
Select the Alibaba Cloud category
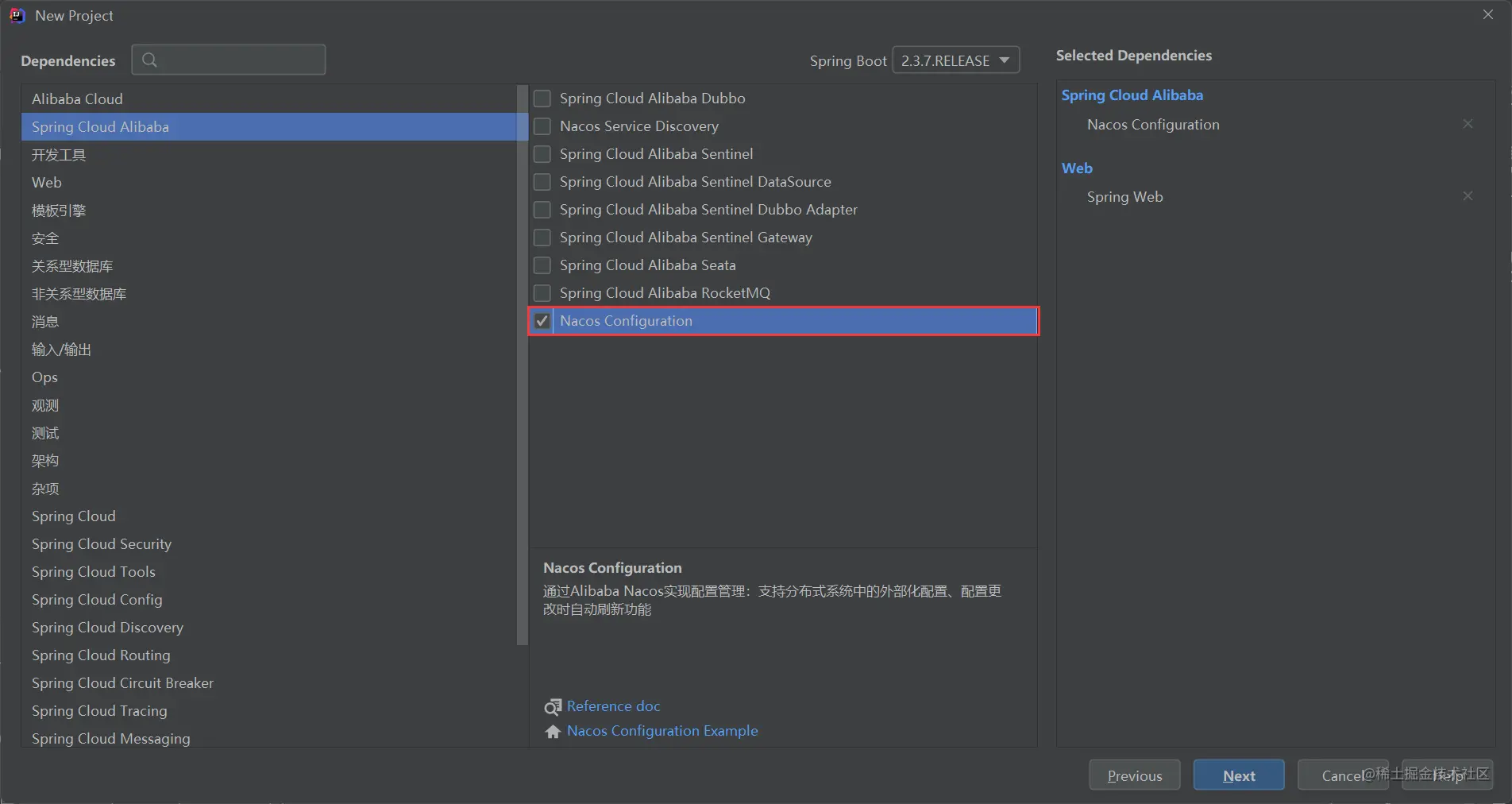pos(268,99)
